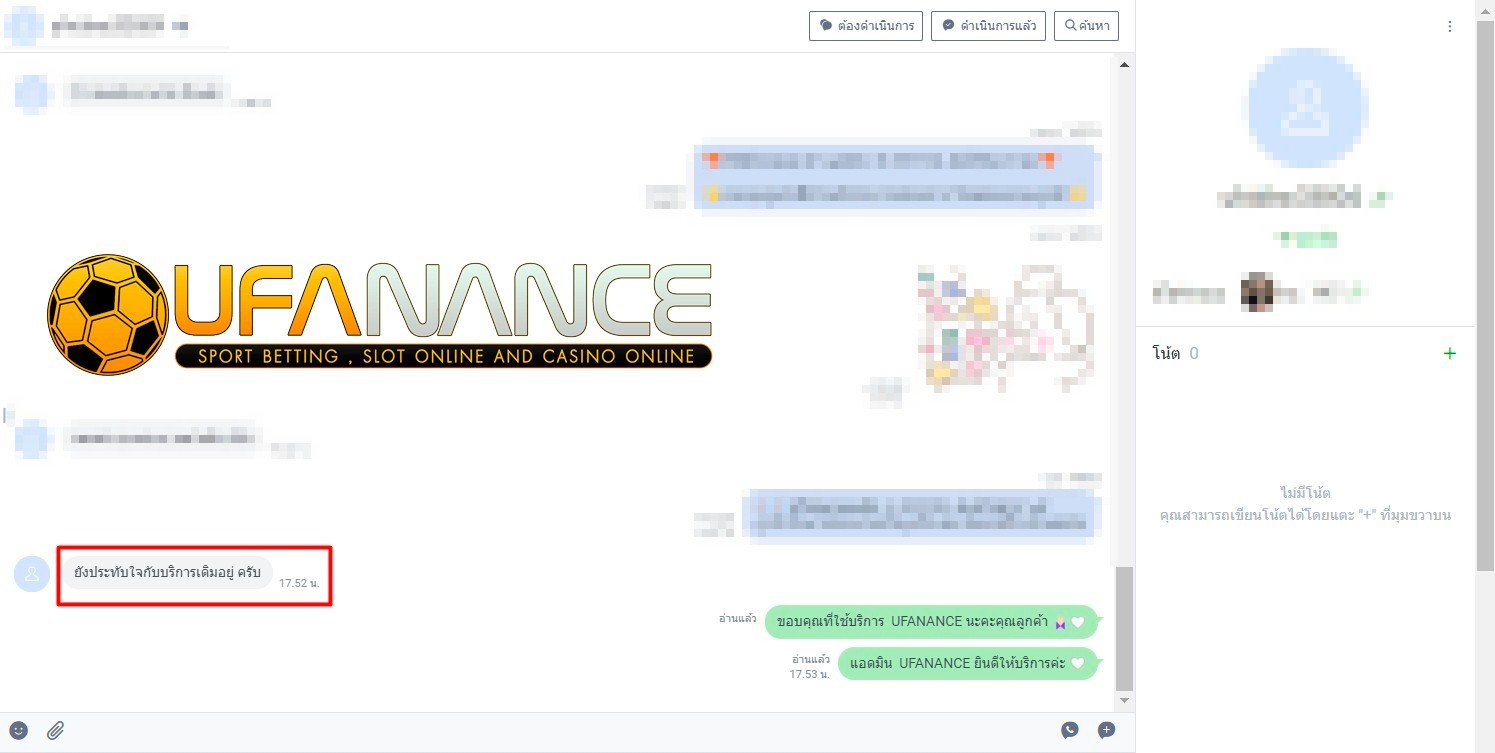Open the three-dot menu in profile panel
Viewport: 1495px width, 753px height.
(1450, 27)
